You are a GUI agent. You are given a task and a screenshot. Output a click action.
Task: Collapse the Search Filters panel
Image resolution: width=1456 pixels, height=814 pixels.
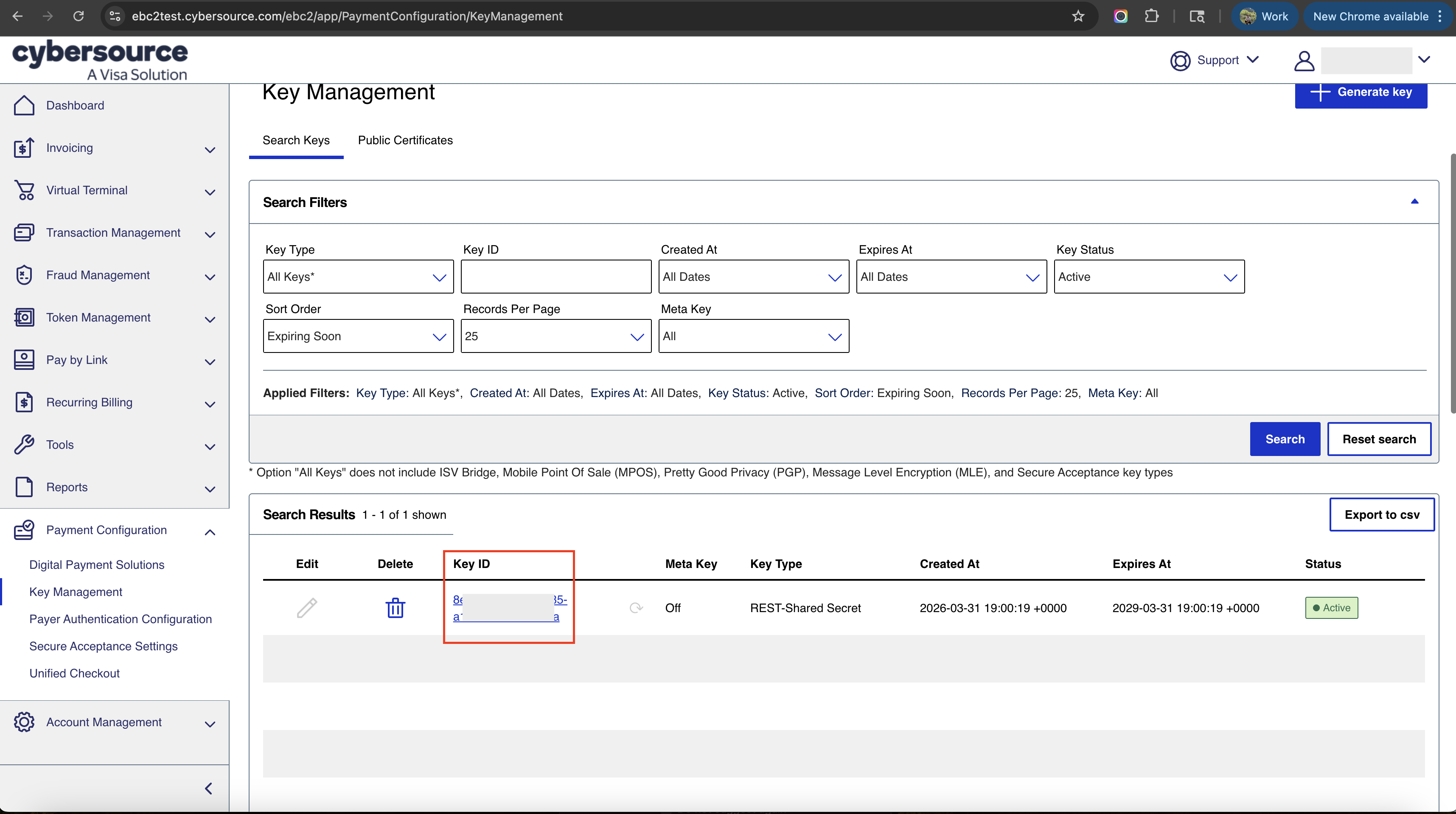[1414, 201]
